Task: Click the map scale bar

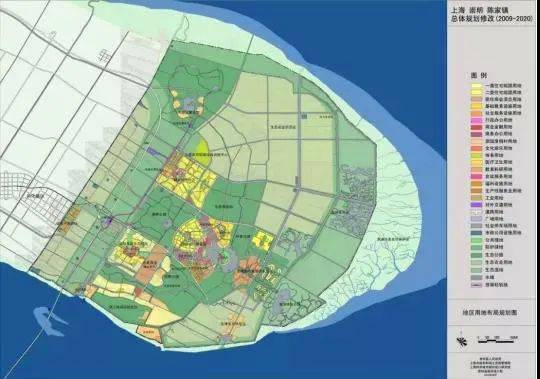Action: [x=498, y=339]
